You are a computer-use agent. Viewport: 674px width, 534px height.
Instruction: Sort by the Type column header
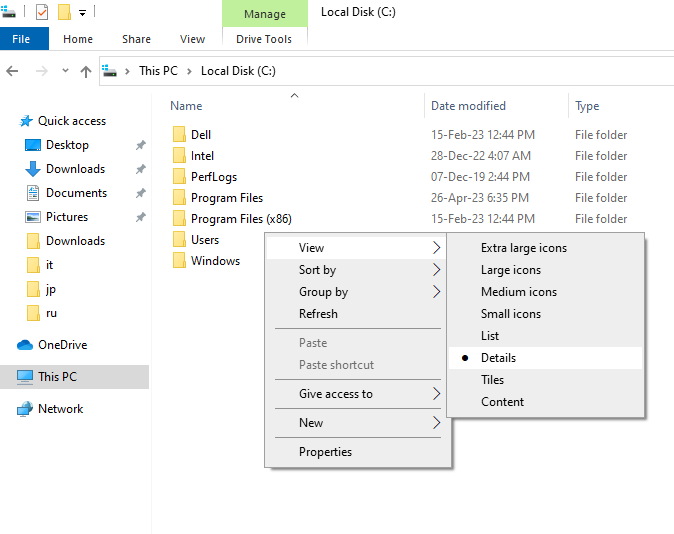[x=587, y=106]
